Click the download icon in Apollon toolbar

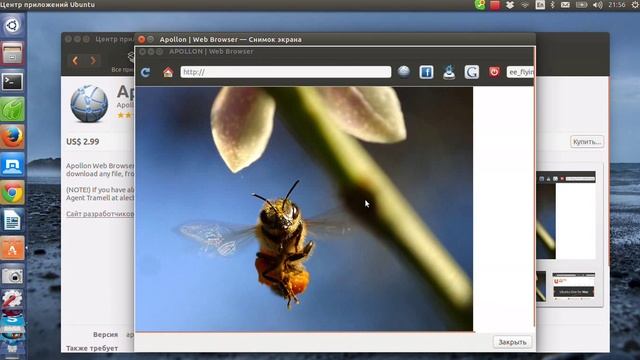449,72
